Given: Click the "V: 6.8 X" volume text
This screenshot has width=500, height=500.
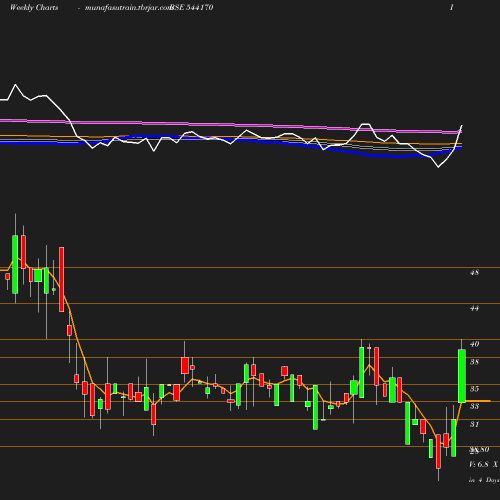Looking at the screenshot, I should coord(483,464).
